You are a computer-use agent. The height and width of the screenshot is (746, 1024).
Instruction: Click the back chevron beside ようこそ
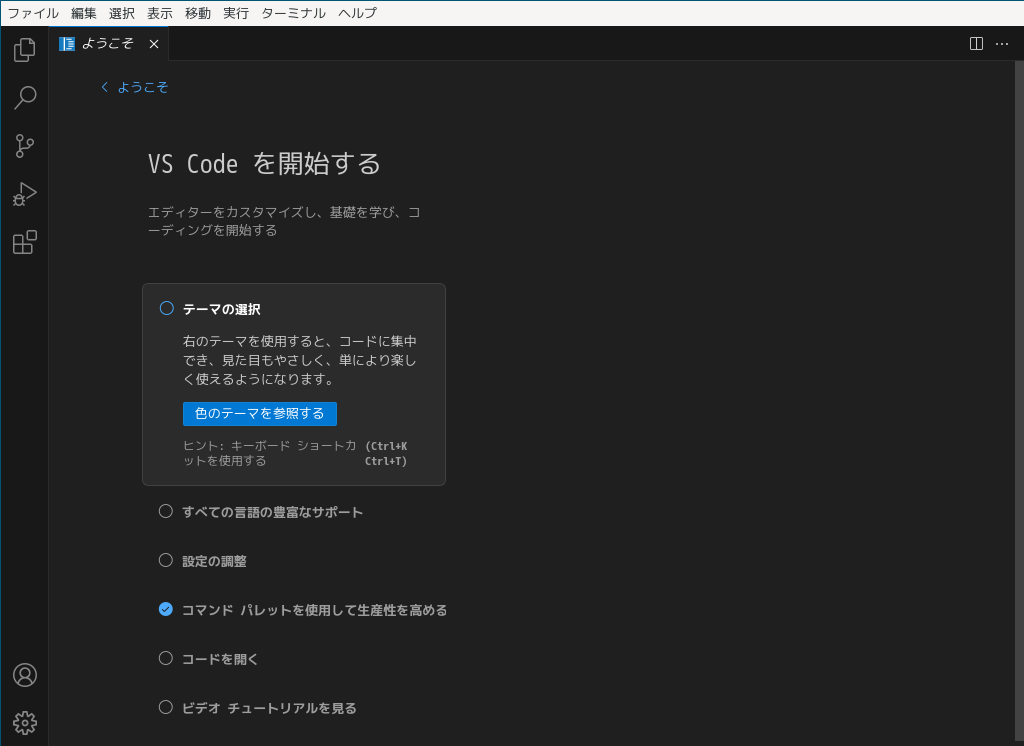[104, 88]
